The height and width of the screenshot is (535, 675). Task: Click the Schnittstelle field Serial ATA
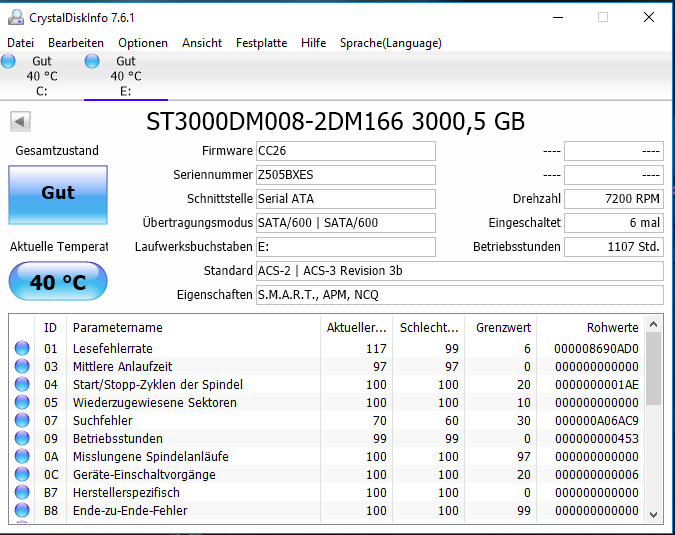point(346,199)
